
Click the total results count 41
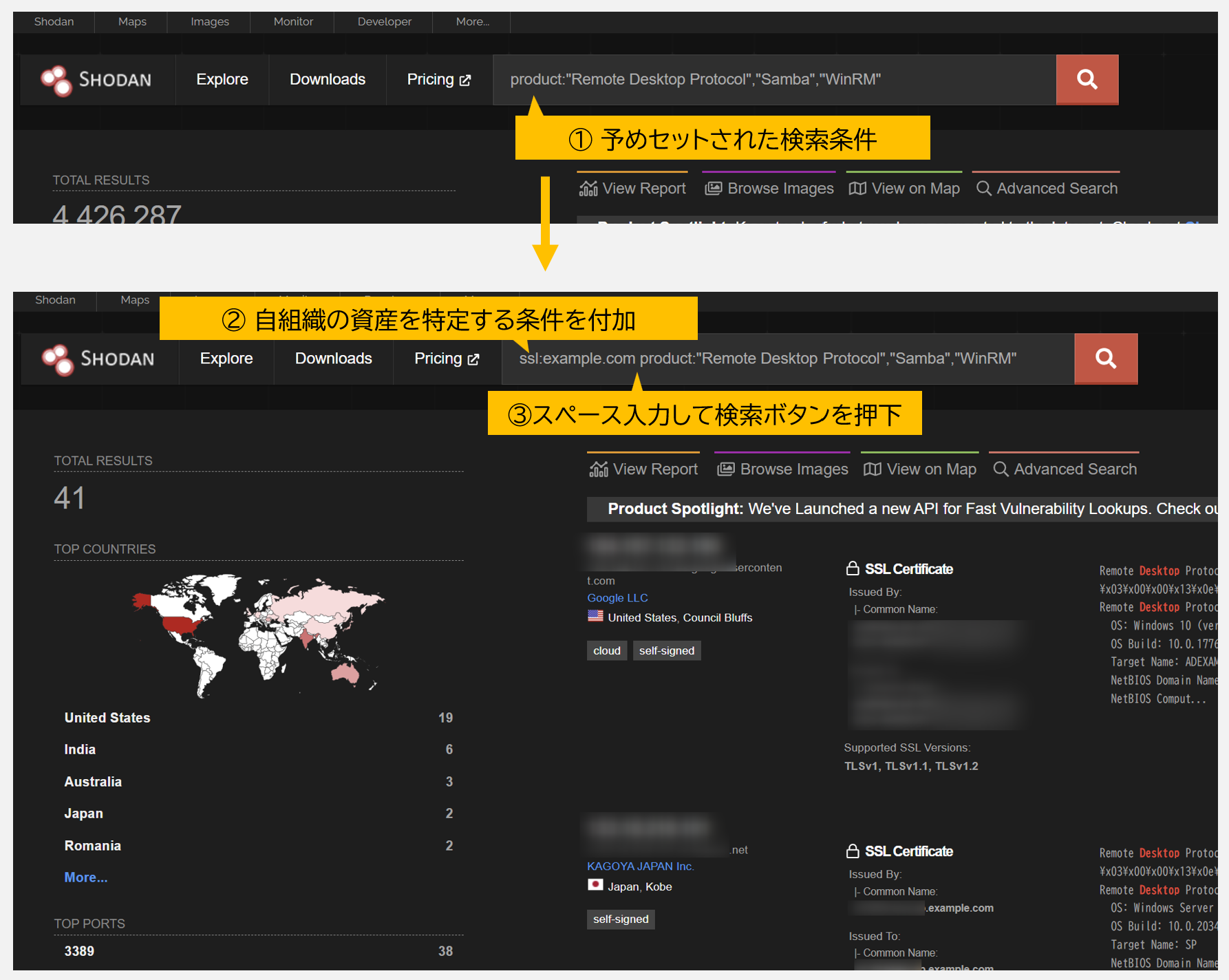[70, 498]
